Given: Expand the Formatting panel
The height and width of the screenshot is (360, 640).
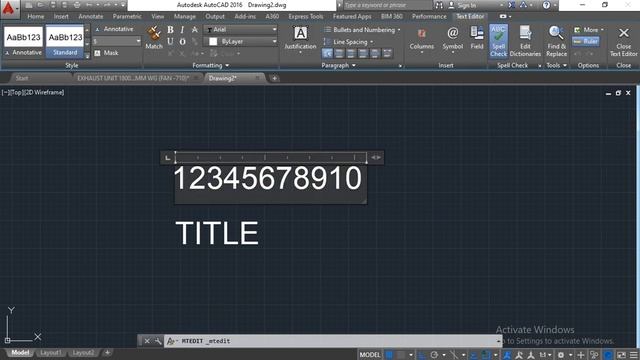Looking at the screenshot, I should (211, 65).
